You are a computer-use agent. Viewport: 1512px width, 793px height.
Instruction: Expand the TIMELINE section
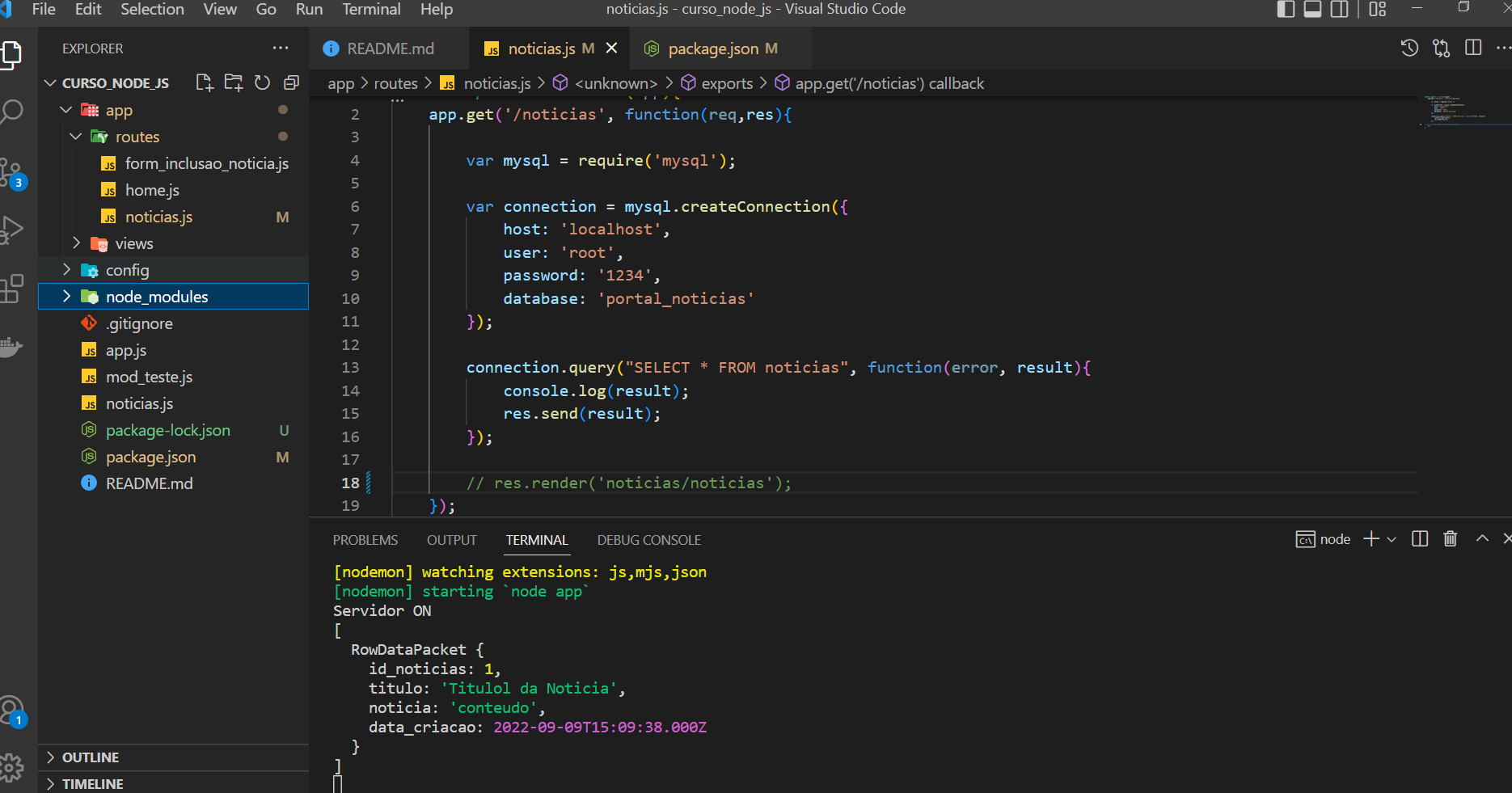173,783
